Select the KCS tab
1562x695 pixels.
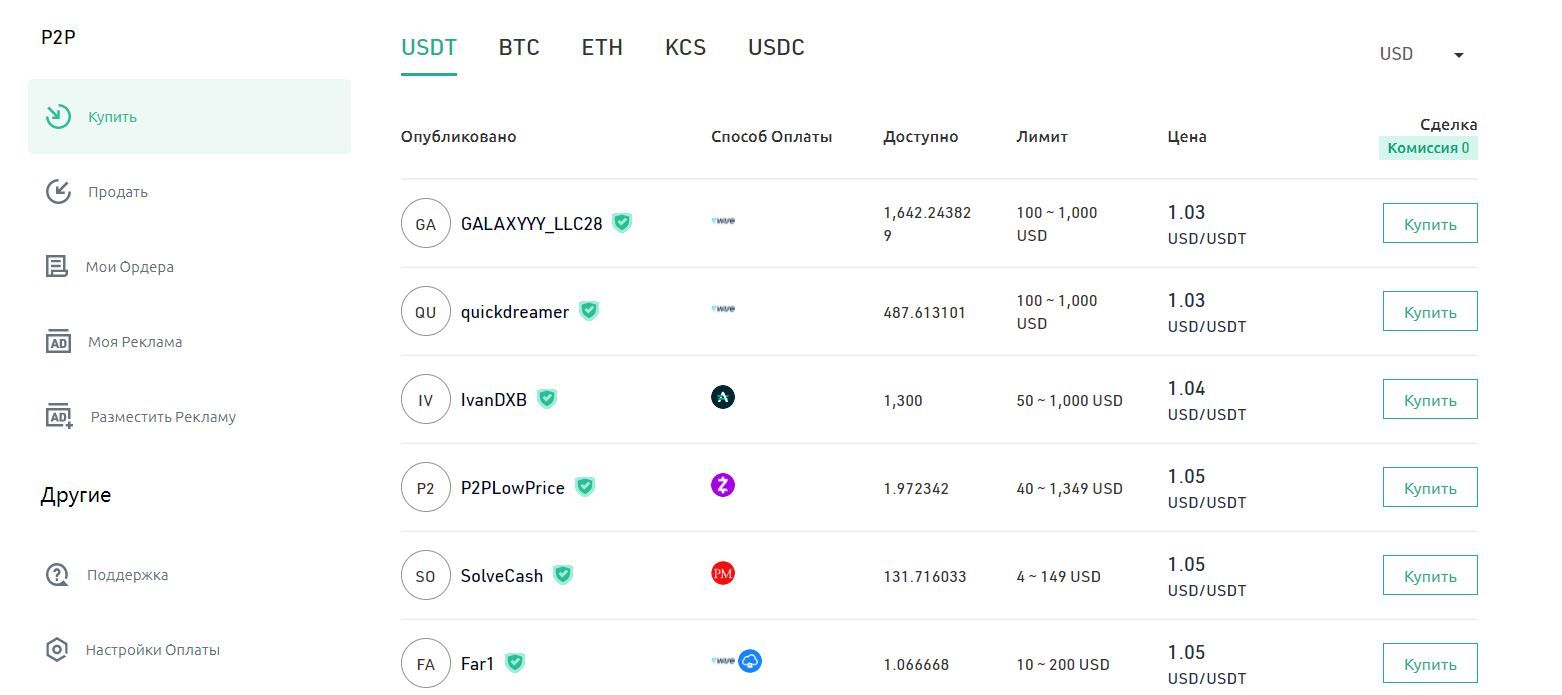tap(685, 48)
